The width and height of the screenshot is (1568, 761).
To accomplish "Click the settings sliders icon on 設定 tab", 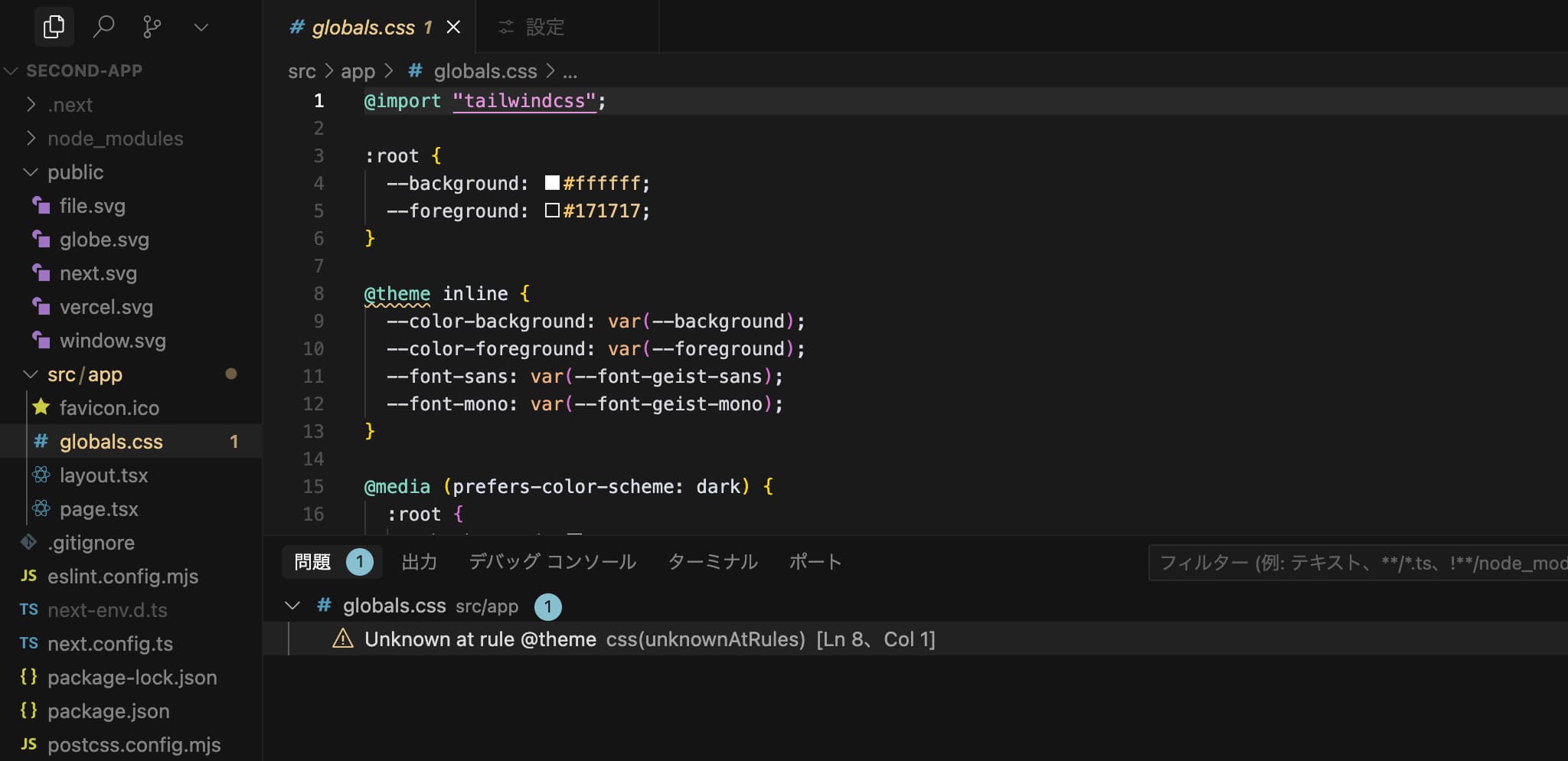I will [x=505, y=28].
